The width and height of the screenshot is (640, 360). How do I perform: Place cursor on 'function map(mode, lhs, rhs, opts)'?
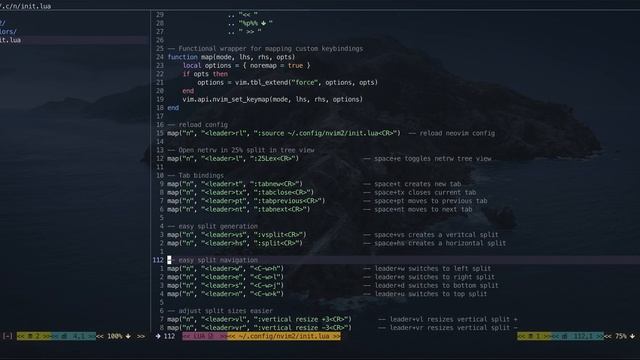[231, 57]
